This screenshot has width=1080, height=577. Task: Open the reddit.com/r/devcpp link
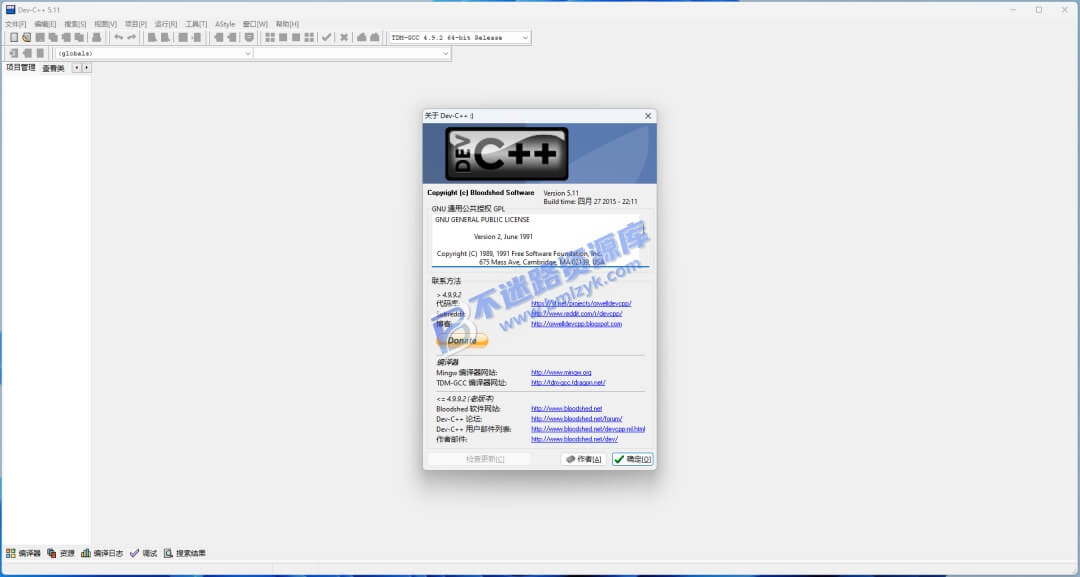click(577, 313)
